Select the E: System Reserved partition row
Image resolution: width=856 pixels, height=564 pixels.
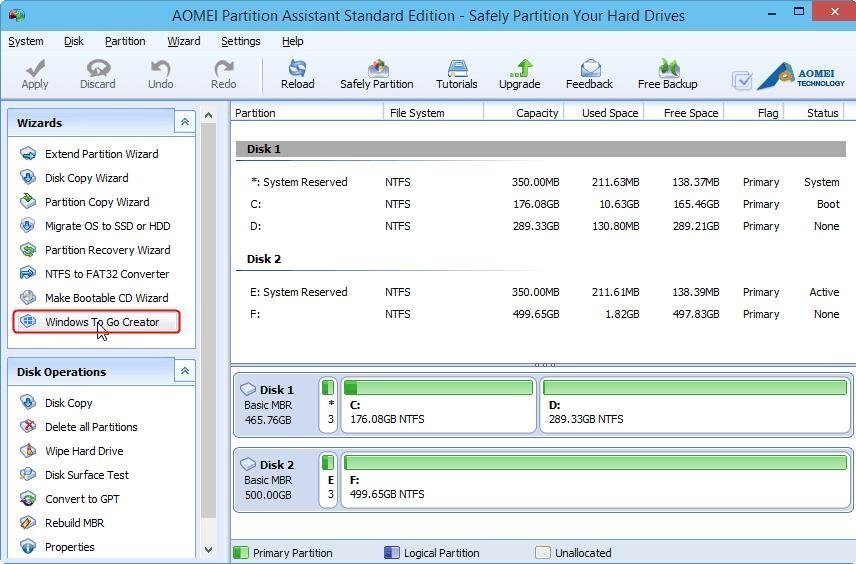point(540,292)
